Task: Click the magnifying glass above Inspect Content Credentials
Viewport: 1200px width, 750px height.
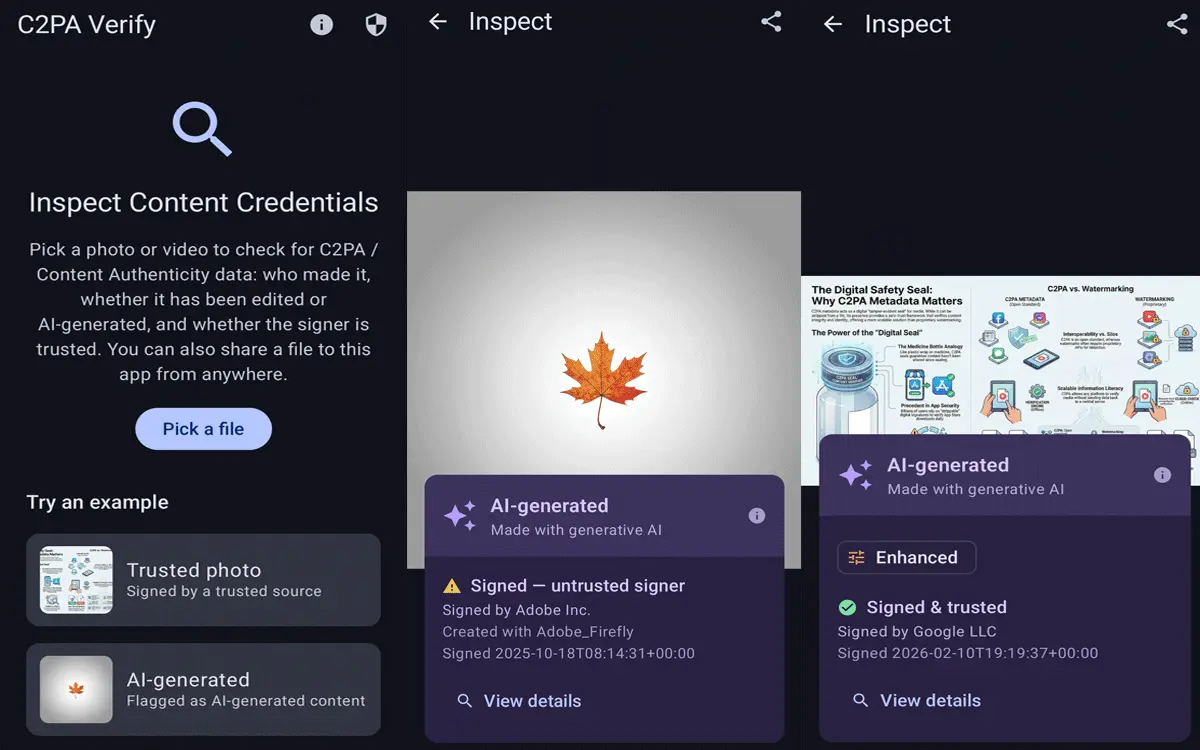Action: [x=203, y=129]
